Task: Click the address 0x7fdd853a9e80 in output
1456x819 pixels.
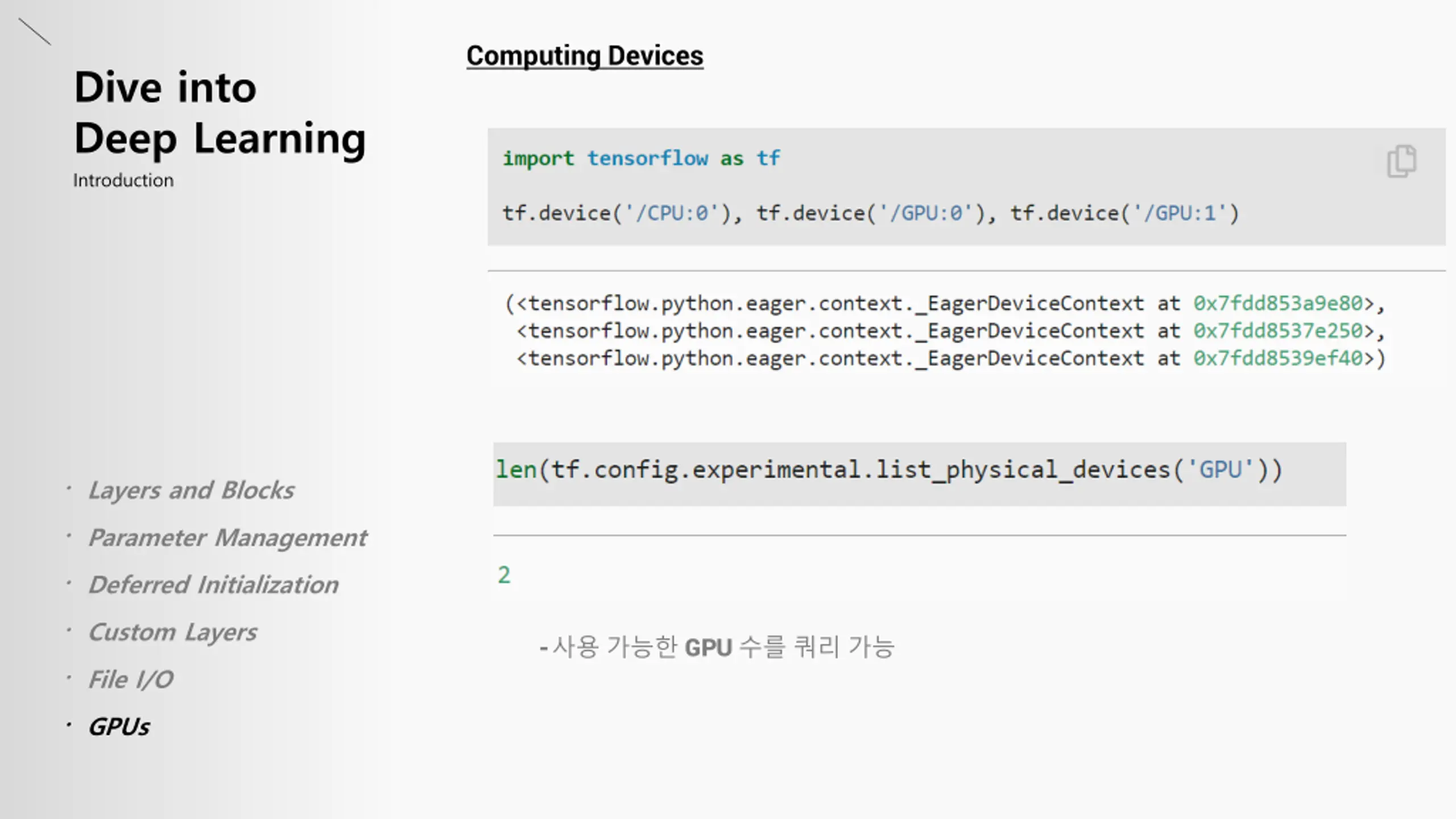Action: [x=1278, y=304]
